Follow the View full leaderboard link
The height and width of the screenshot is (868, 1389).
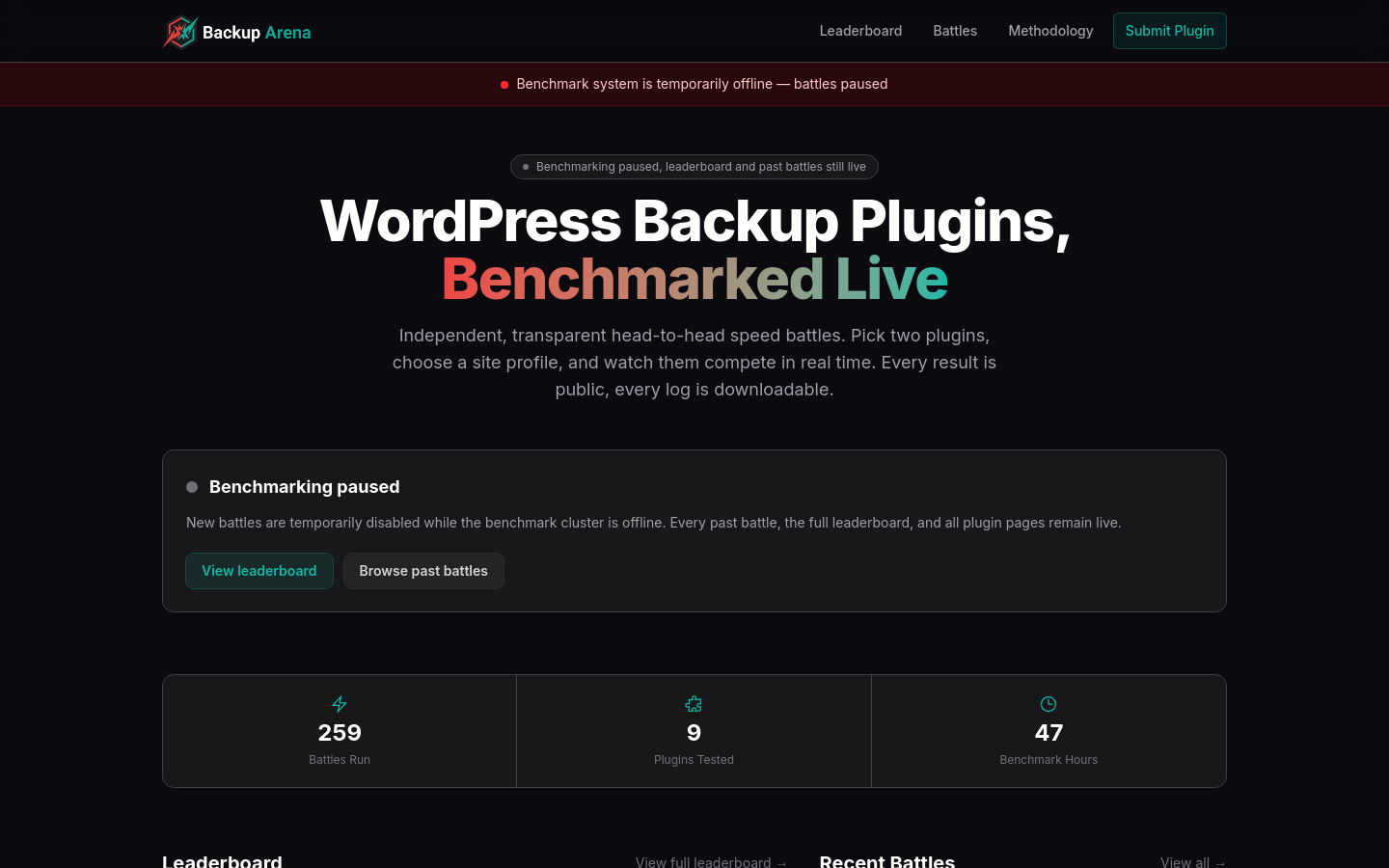pyautogui.click(x=711, y=861)
